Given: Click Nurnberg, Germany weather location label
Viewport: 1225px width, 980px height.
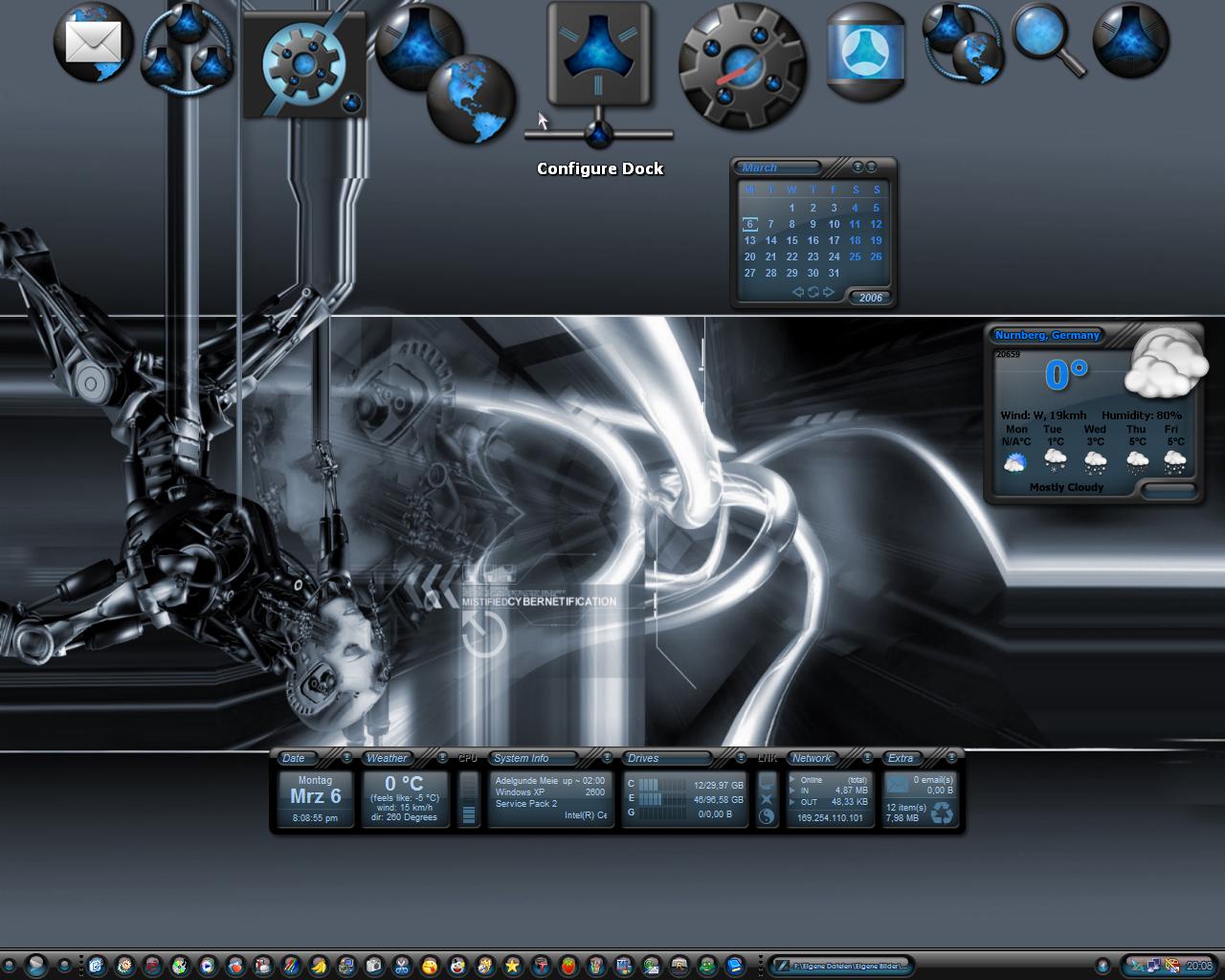Looking at the screenshot, I should (1047, 335).
